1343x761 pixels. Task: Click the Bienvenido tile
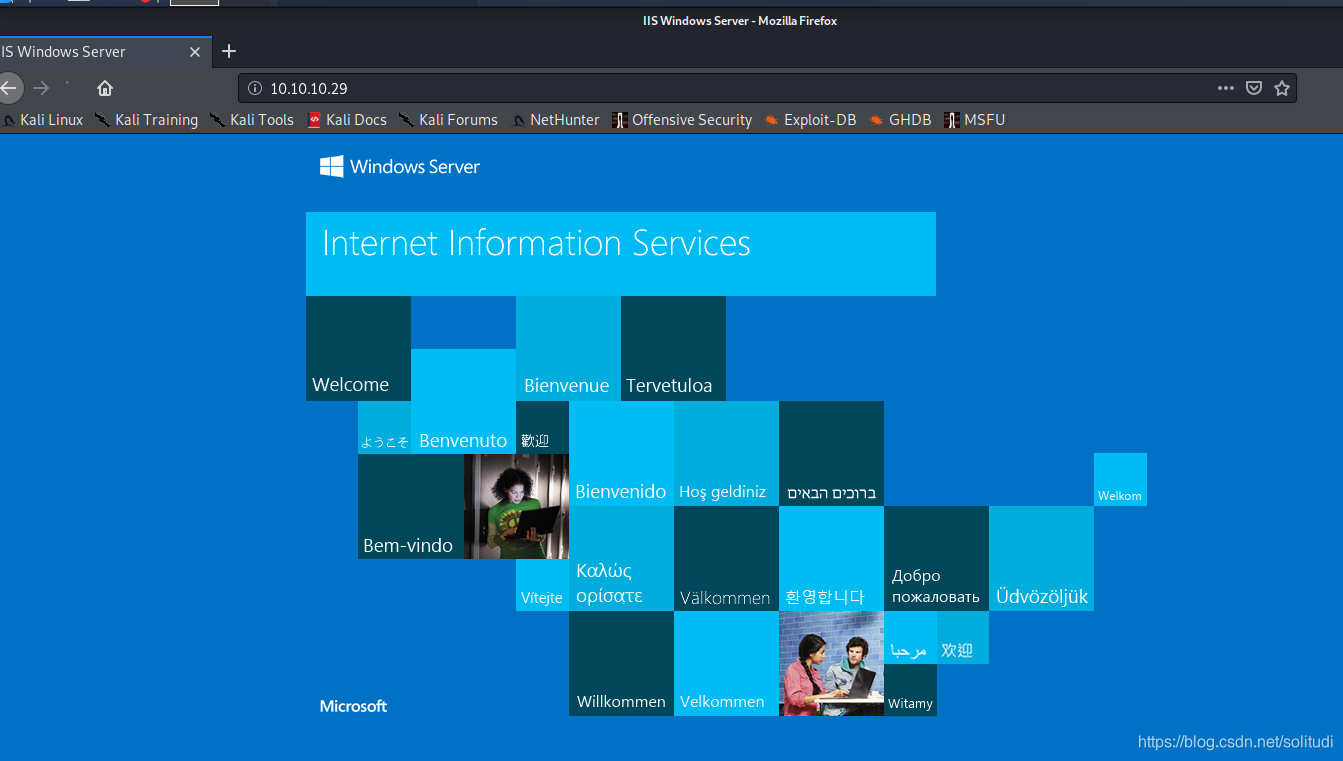click(621, 453)
